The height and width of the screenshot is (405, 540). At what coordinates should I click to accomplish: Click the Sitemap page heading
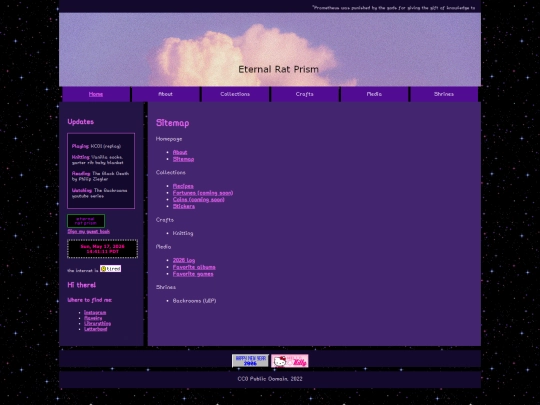(173, 123)
